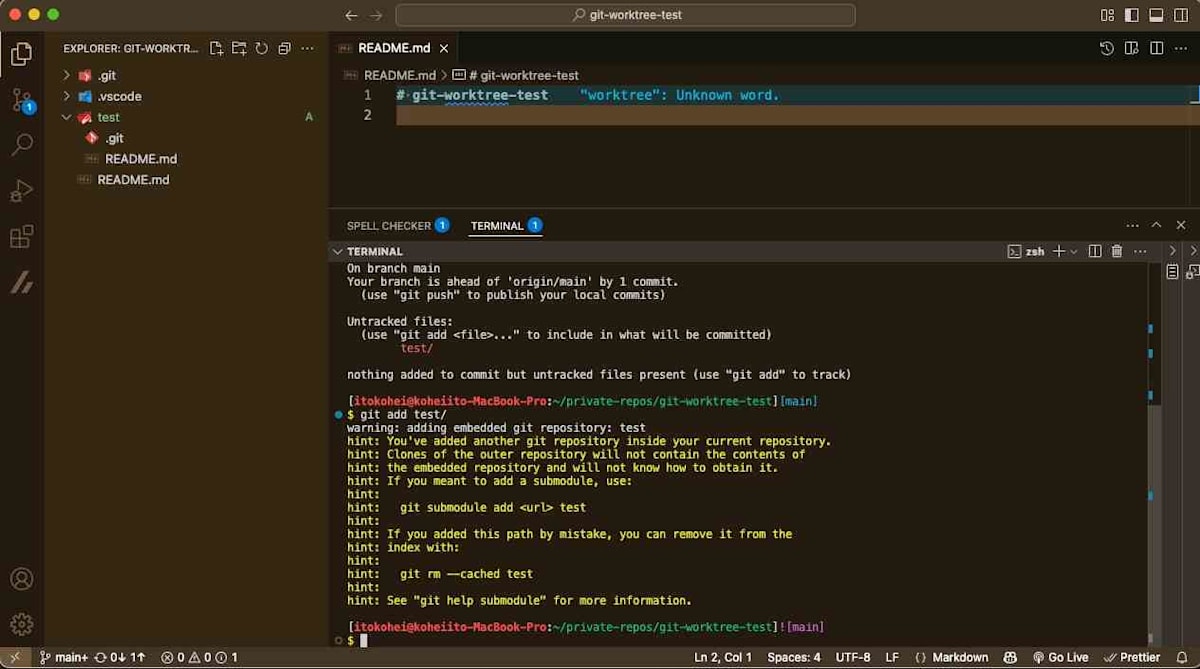Open the remote window indicator in status bar

14,657
